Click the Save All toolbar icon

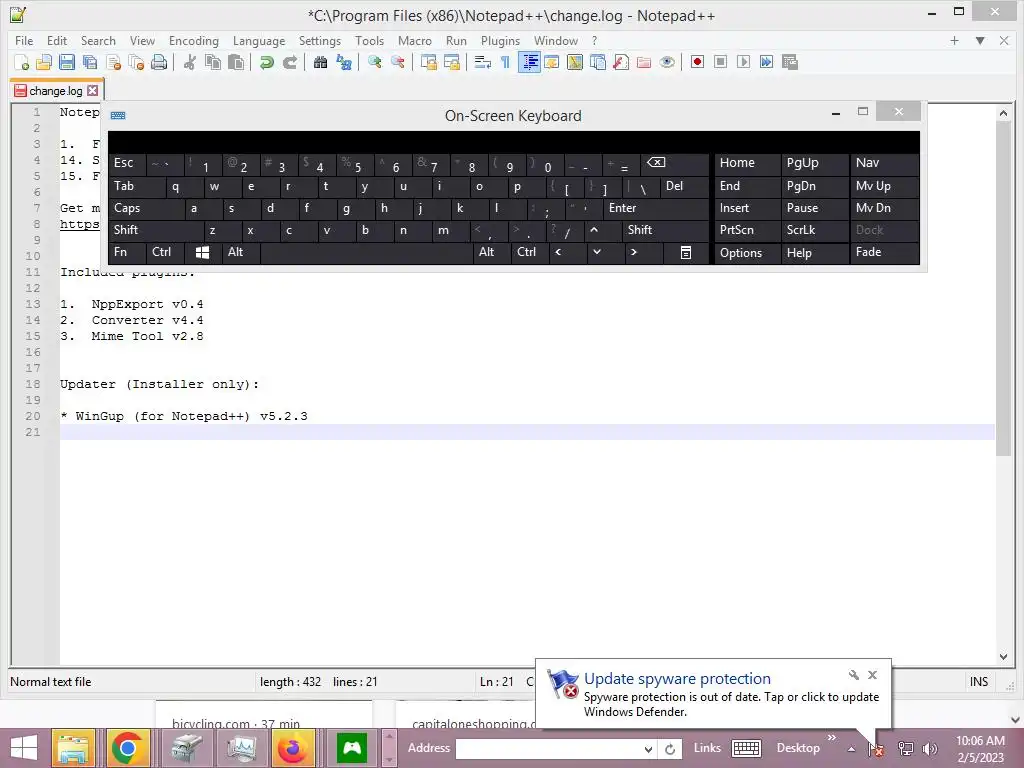[x=89, y=62]
